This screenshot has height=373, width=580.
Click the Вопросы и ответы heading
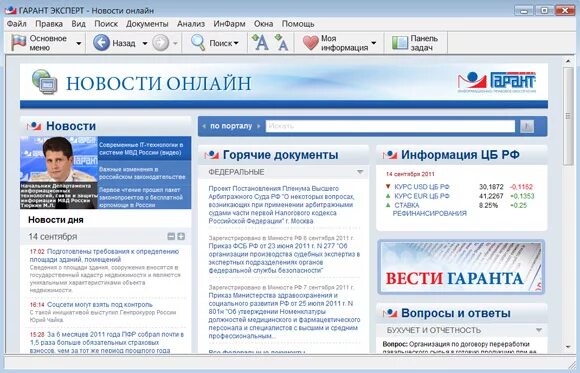pyautogui.click(x=456, y=313)
